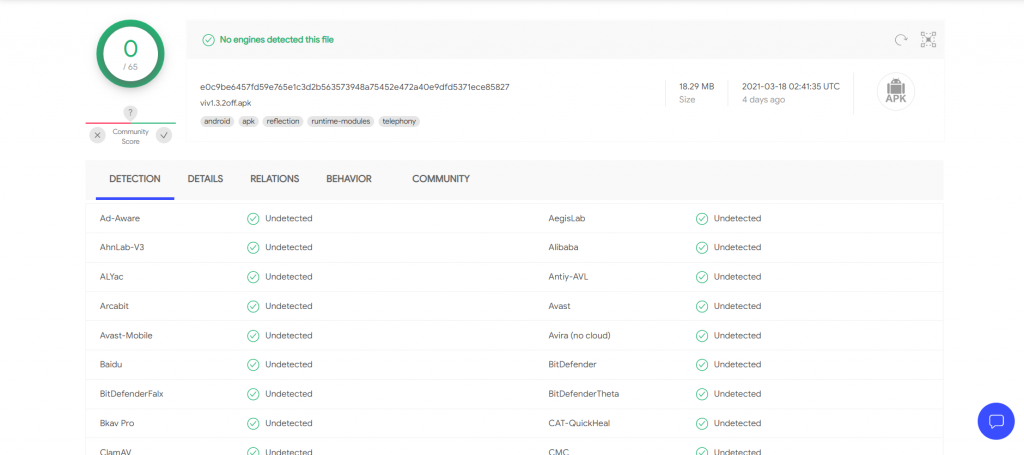Viewport: 1024px width, 455px height.
Task: Click the file hash e0c9be6457fd...
Action: (x=355, y=87)
